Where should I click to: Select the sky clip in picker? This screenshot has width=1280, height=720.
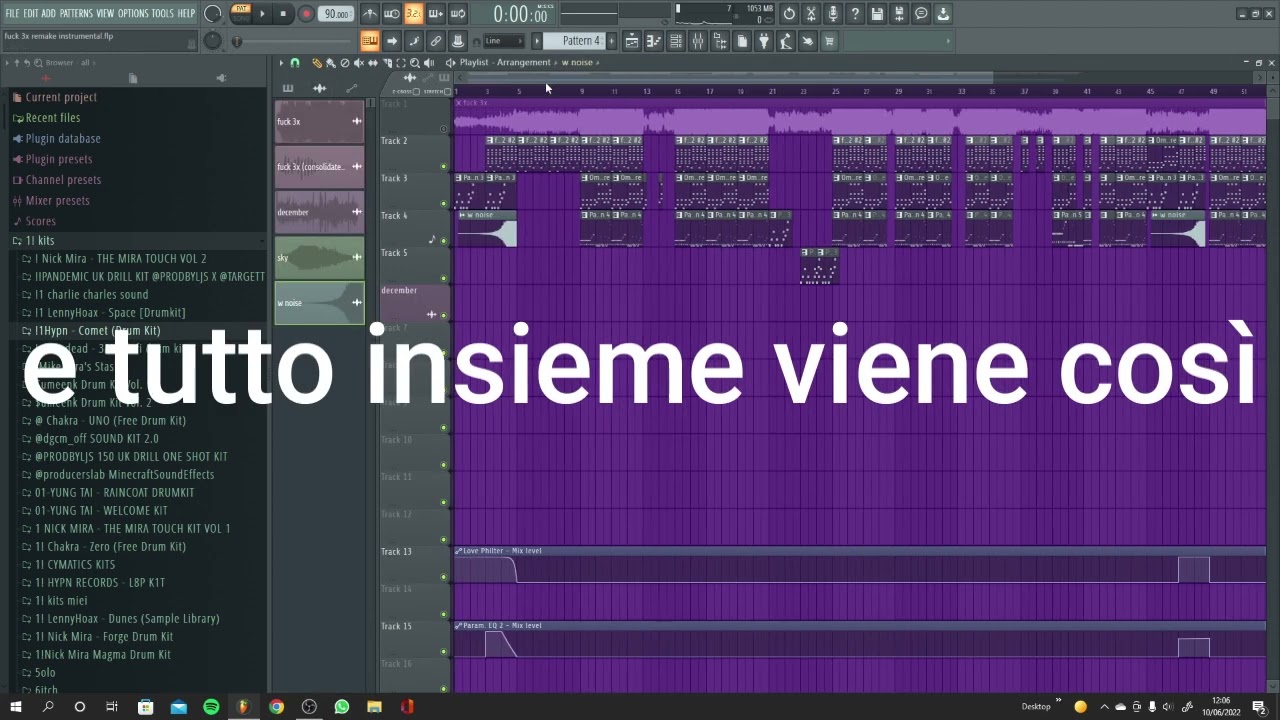click(320, 258)
